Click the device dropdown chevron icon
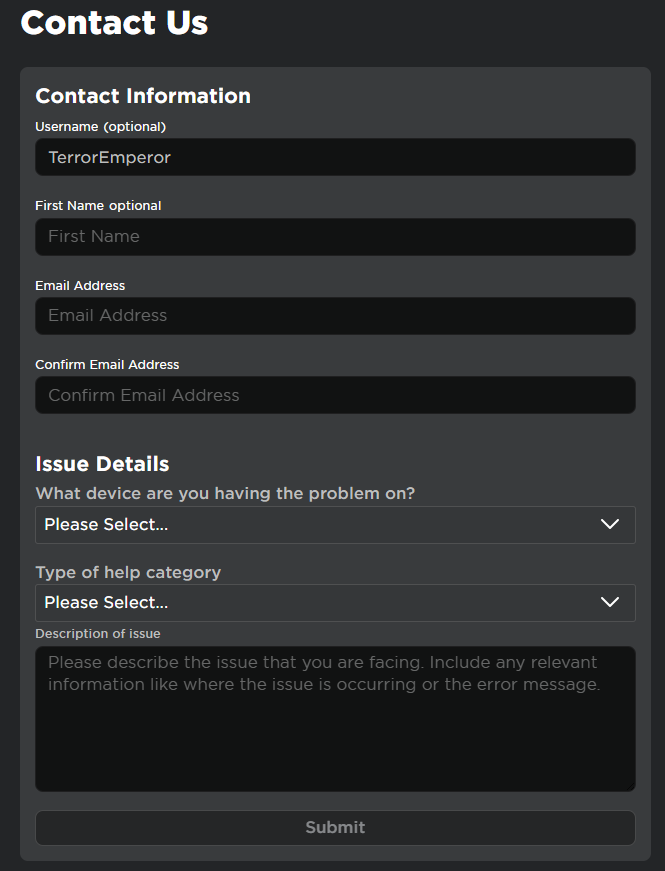Viewport: 665px width, 871px height. click(x=610, y=524)
